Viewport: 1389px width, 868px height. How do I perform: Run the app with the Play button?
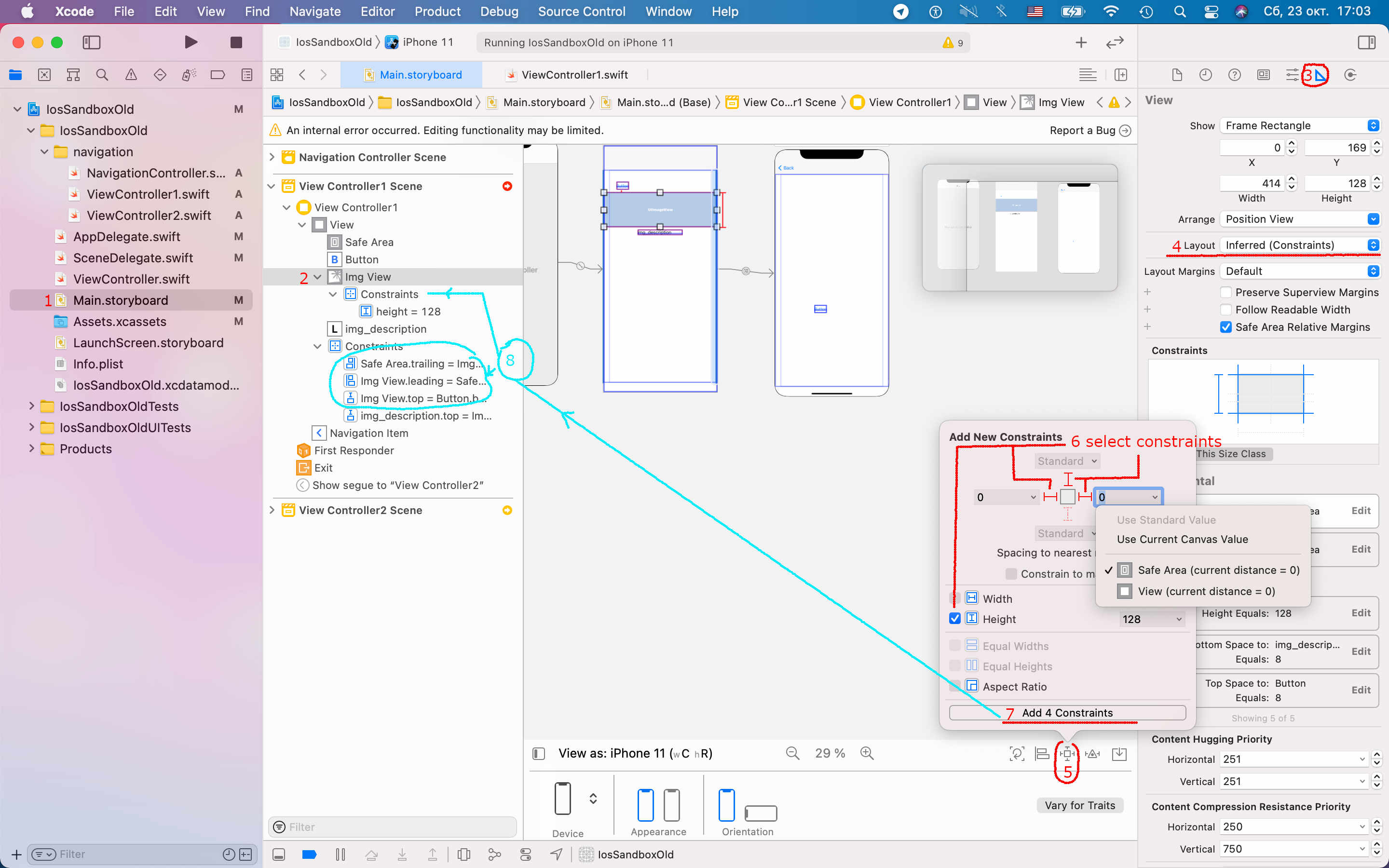coord(191,42)
